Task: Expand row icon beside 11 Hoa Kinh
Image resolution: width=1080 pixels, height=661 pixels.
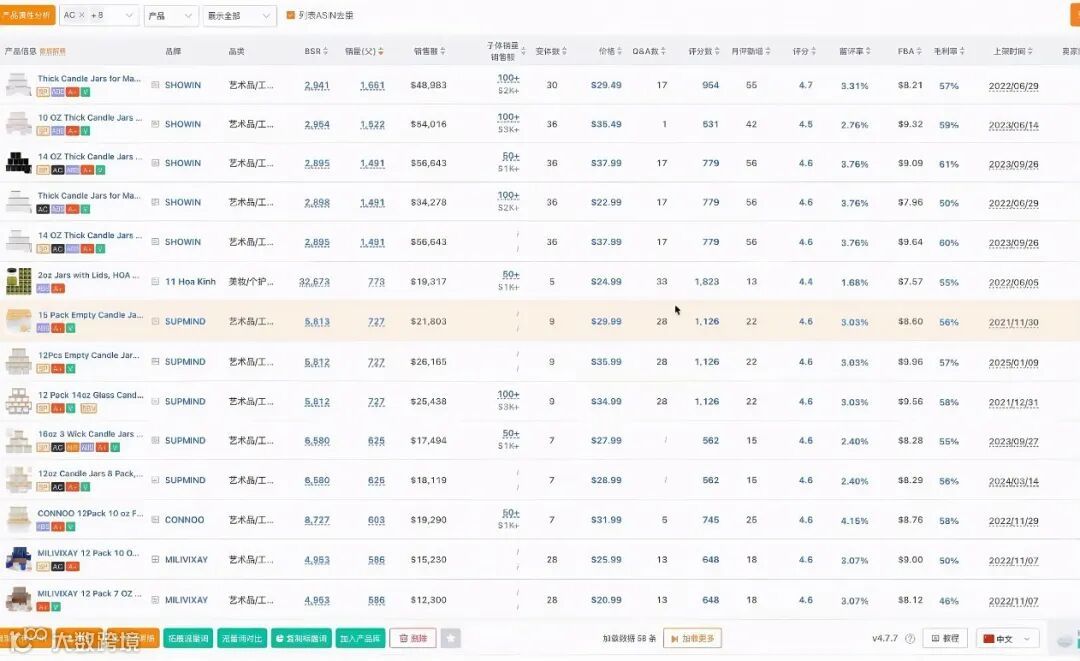Action: coord(155,281)
